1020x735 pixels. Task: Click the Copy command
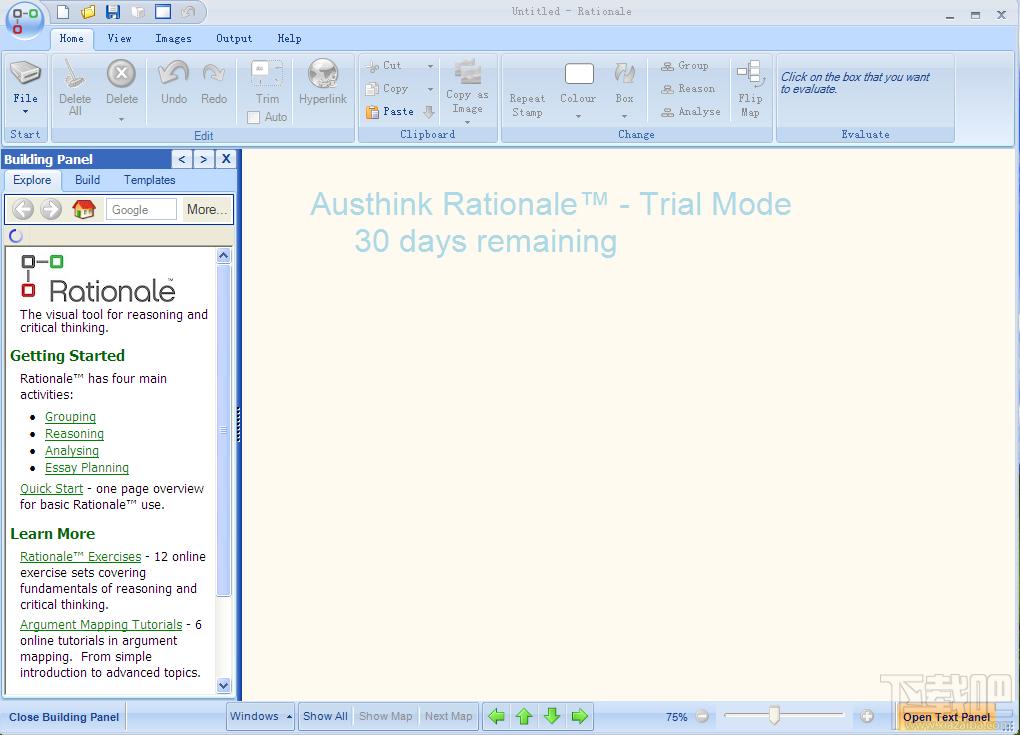[x=387, y=88]
